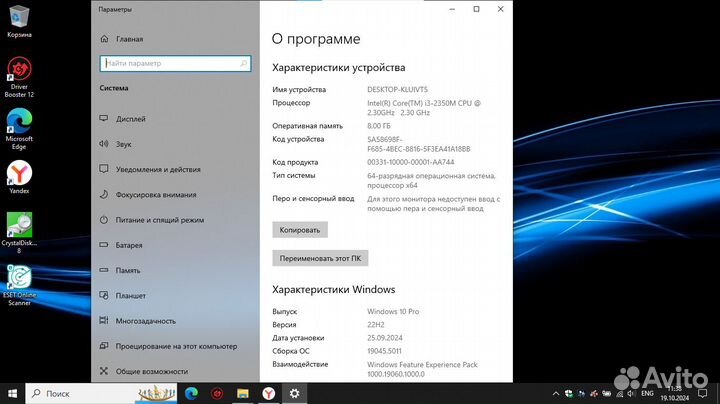Click Переименовать этот ПК button
720x404 pixels.
click(x=320, y=258)
